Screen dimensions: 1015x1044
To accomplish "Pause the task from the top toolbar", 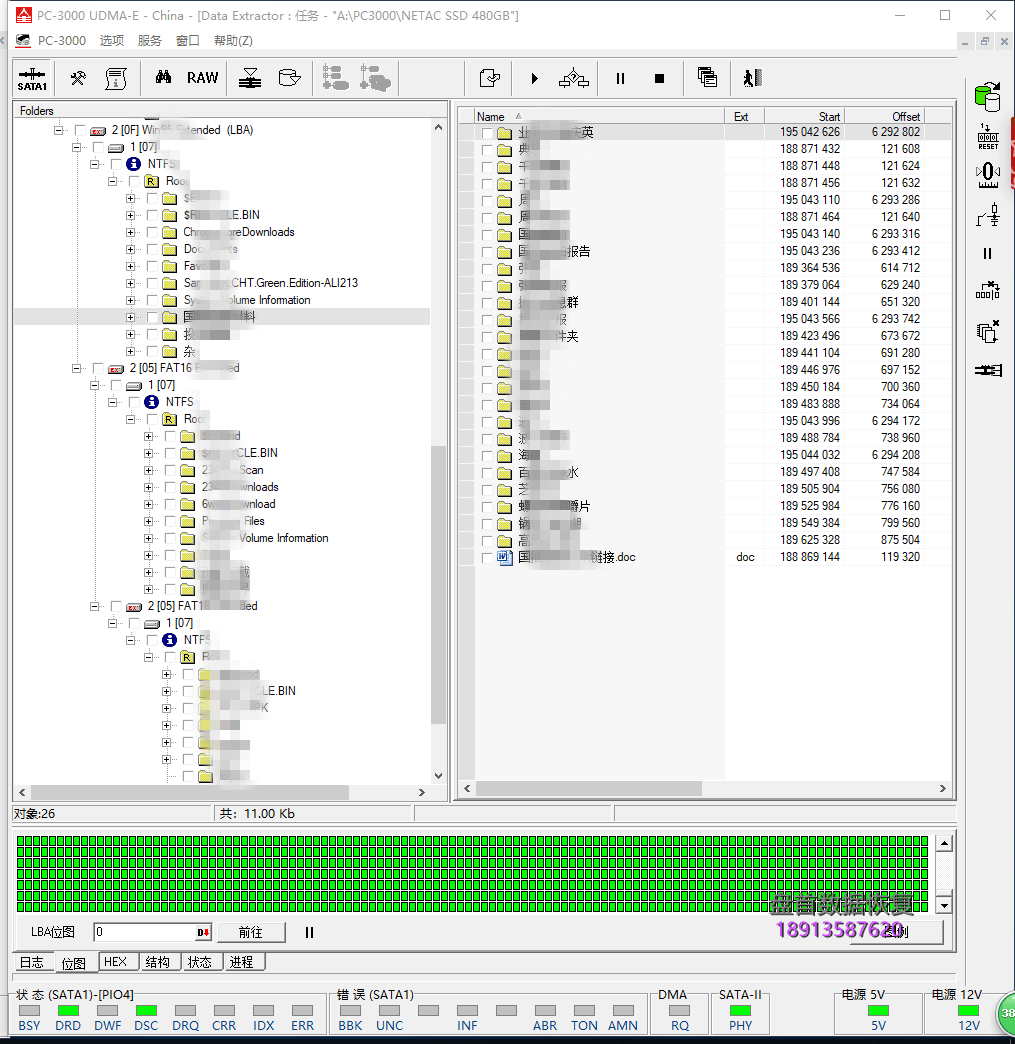I will click(621, 79).
